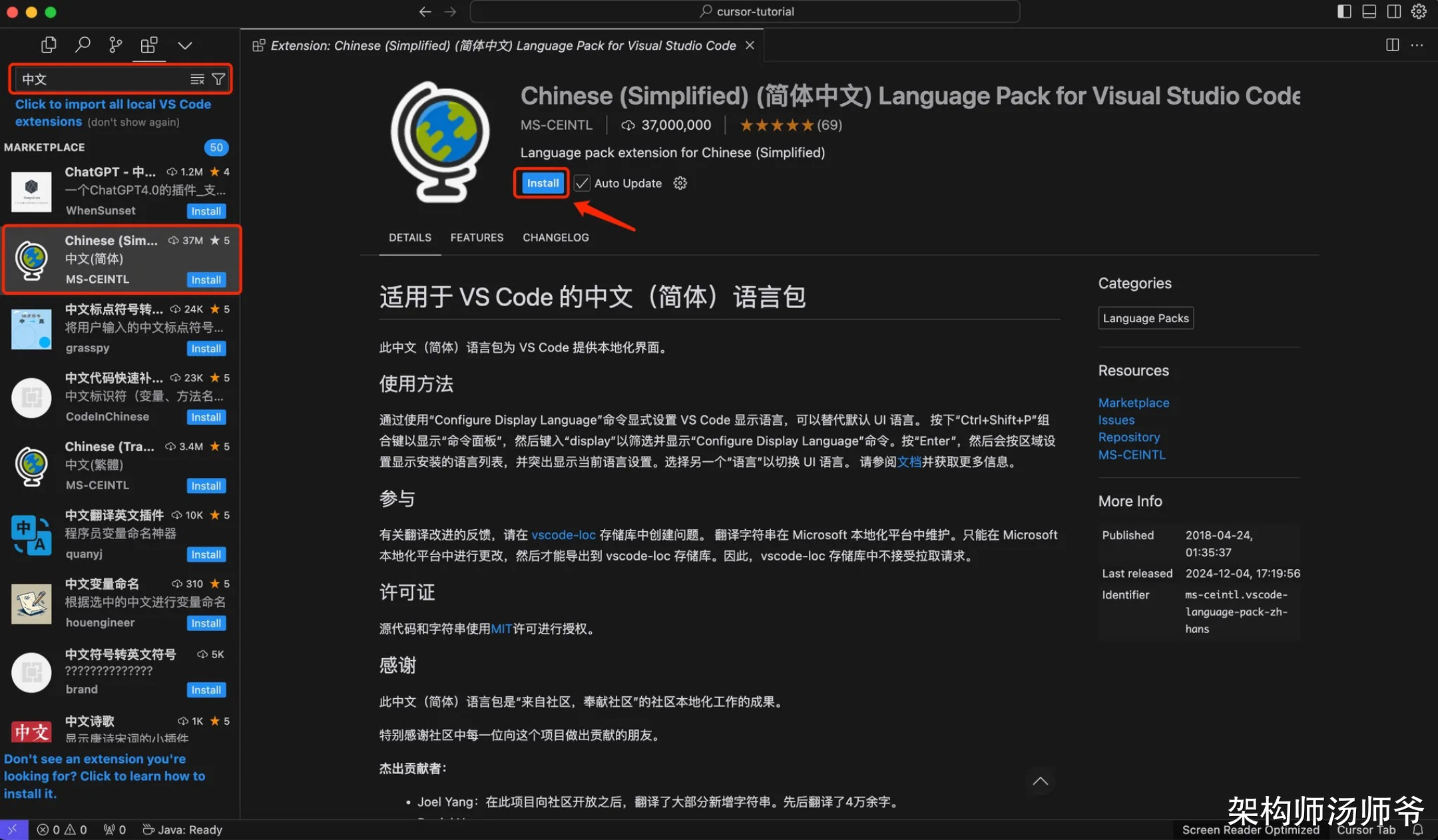This screenshot has height=840, width=1438.
Task: Toggle the primary sidebar layout icon
Action: 1344,11
